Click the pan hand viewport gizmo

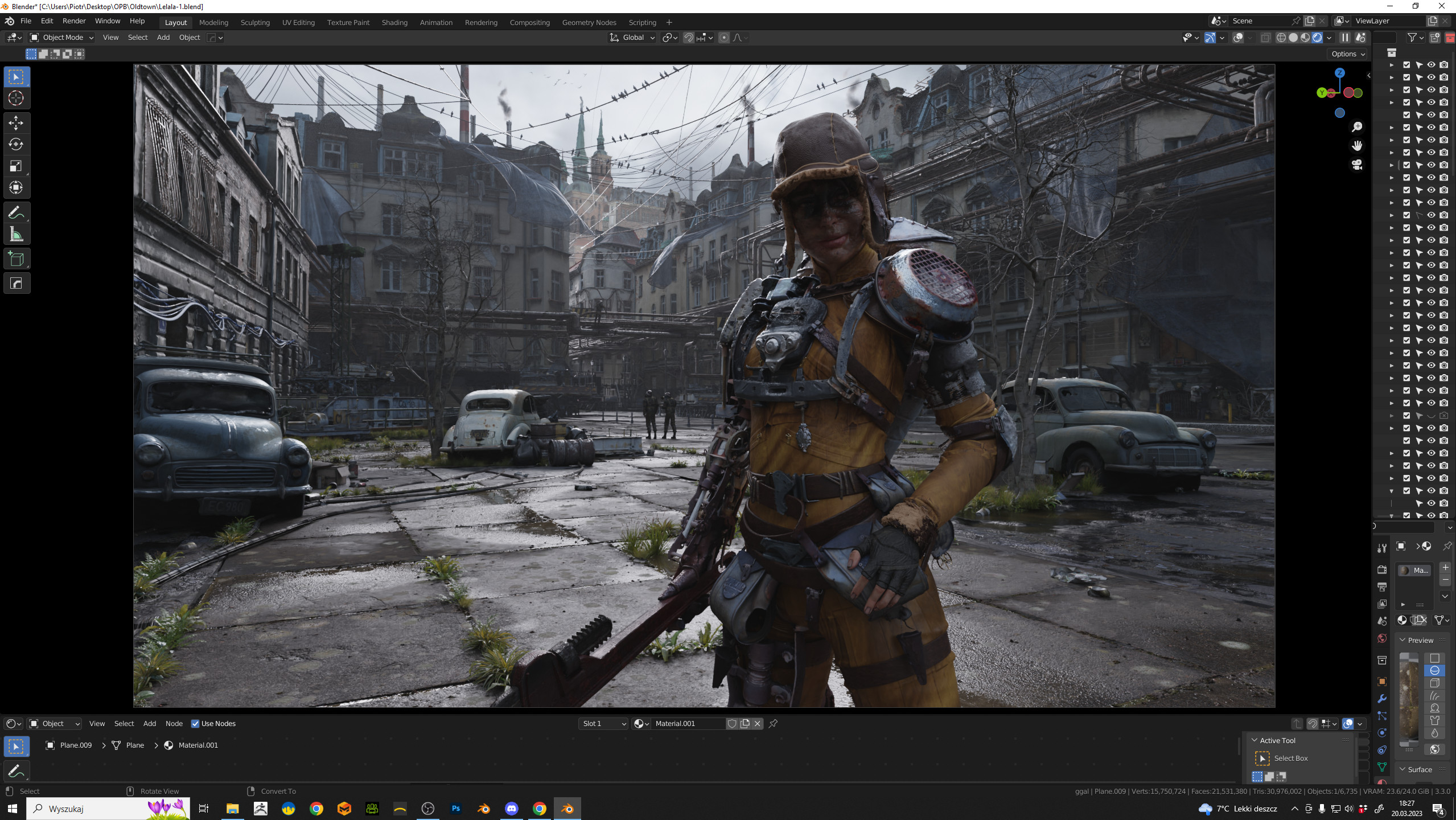point(1357,146)
